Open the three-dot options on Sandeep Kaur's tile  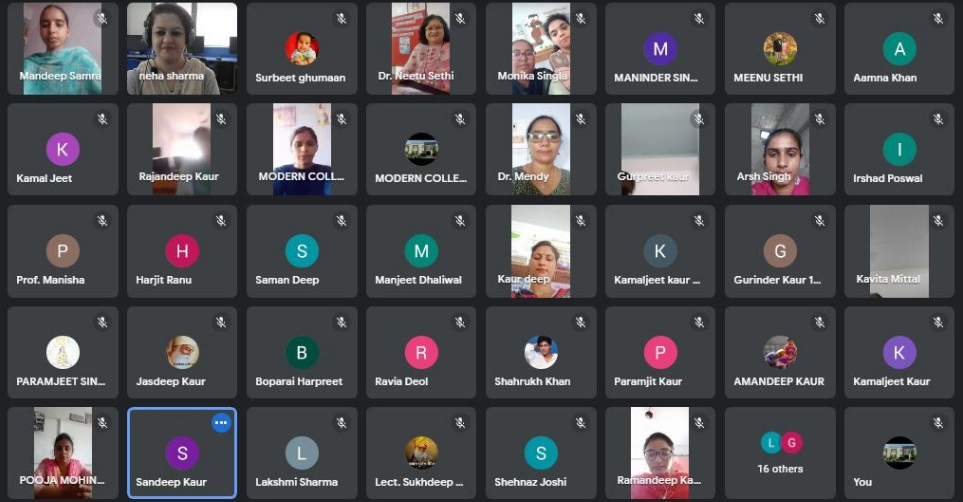221,423
